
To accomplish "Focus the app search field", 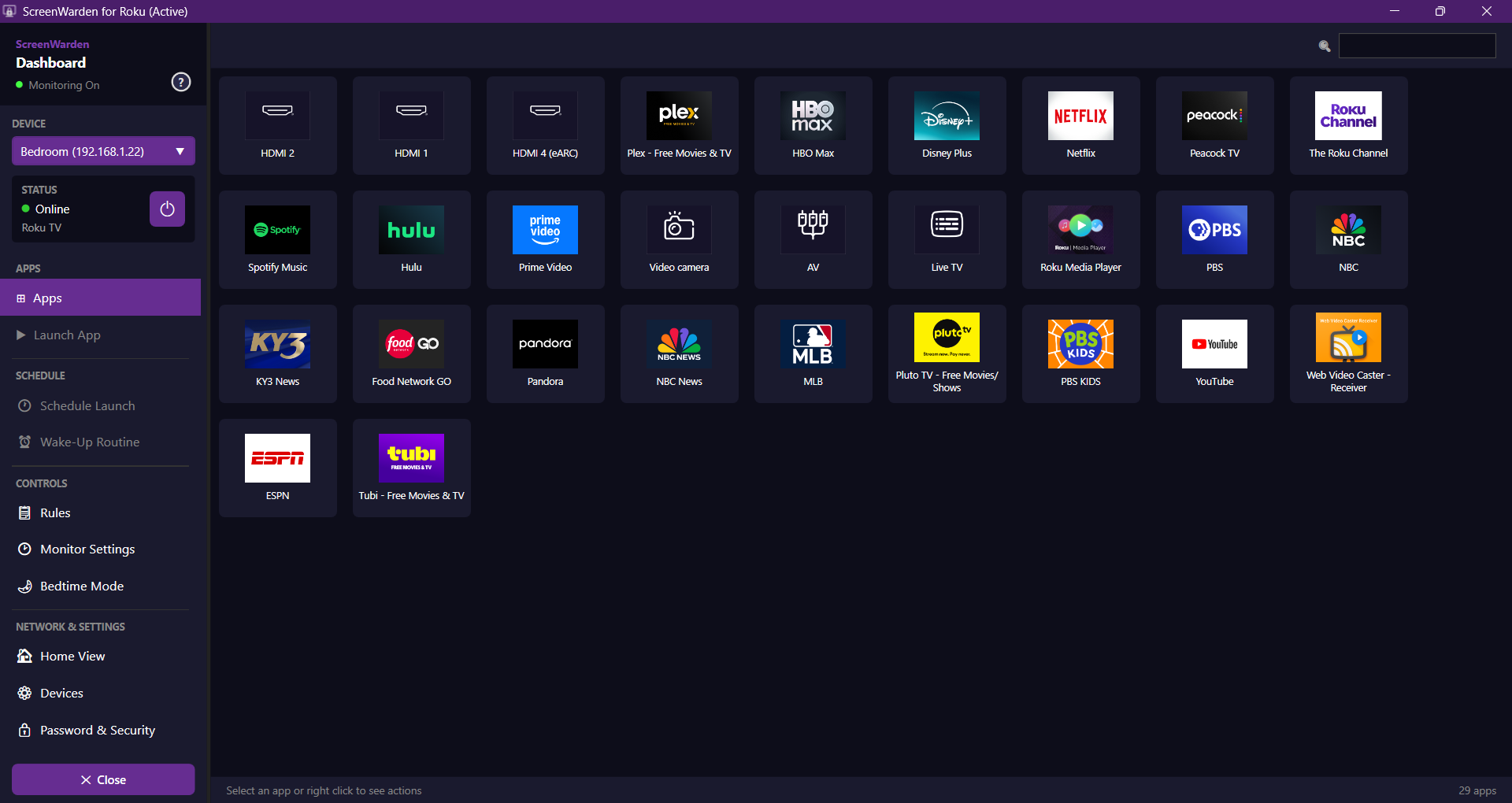I will coord(1417,46).
